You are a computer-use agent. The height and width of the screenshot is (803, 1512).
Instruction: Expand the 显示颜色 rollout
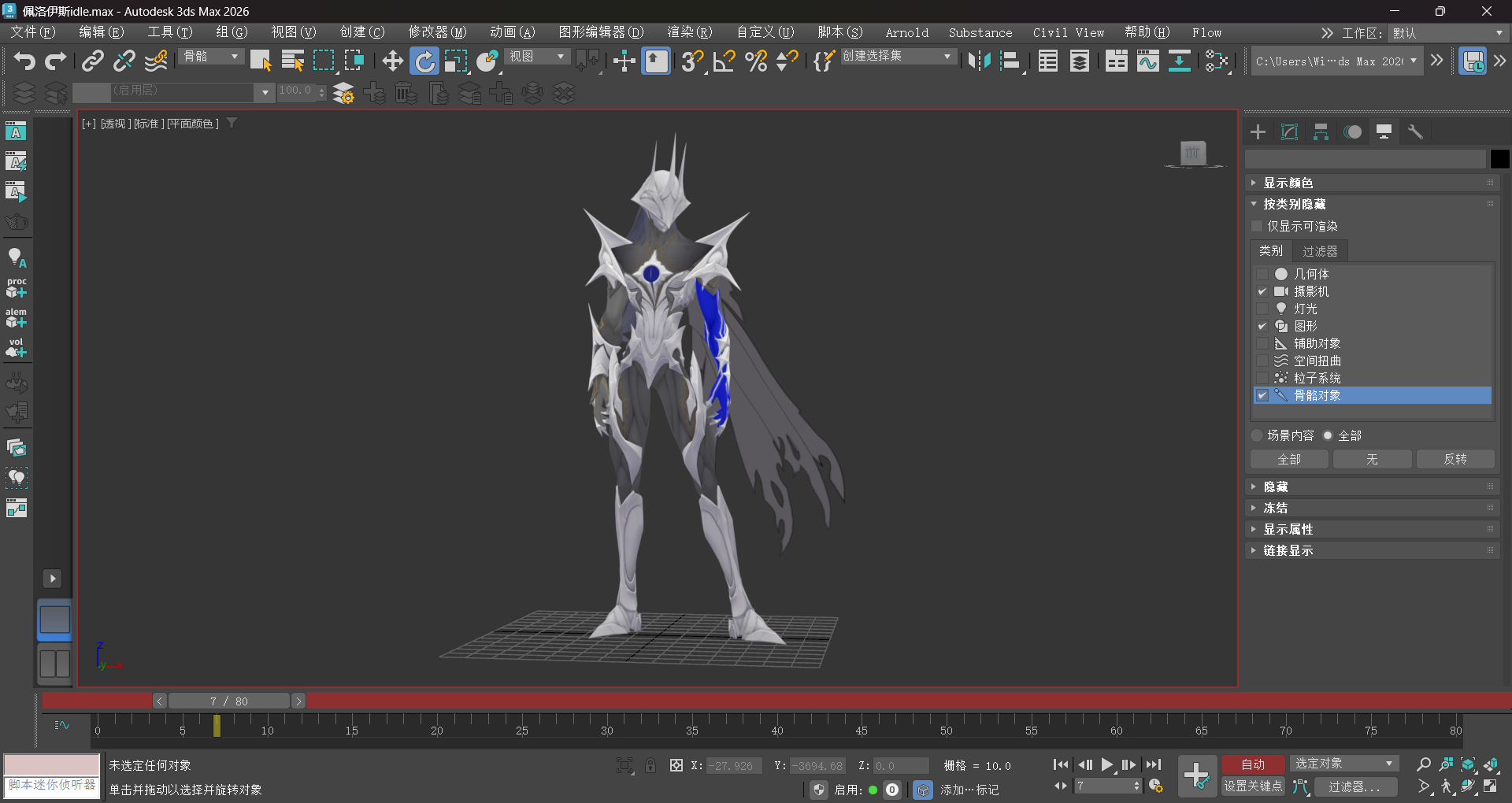pos(1373,183)
